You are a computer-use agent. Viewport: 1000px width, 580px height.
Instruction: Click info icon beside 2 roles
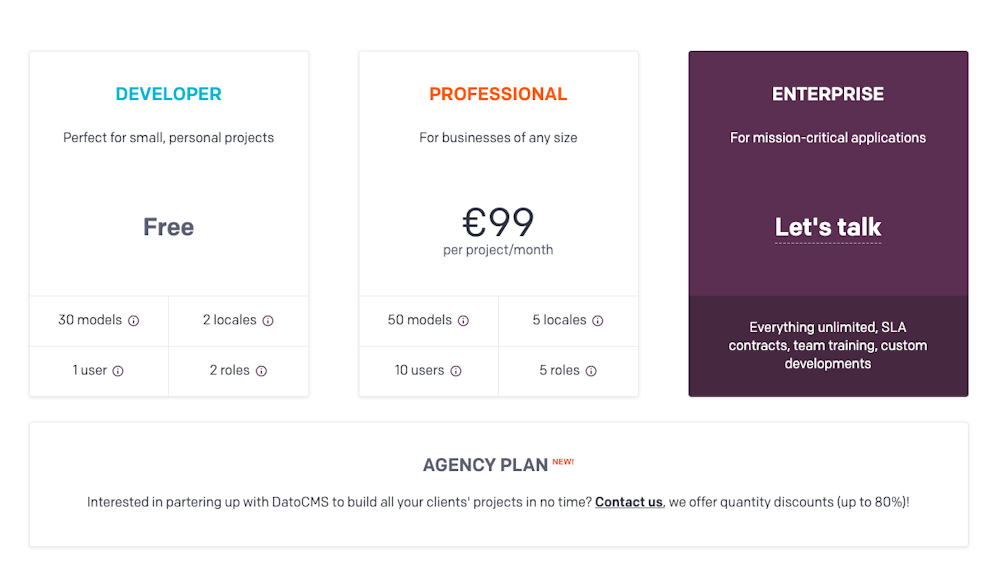261,371
